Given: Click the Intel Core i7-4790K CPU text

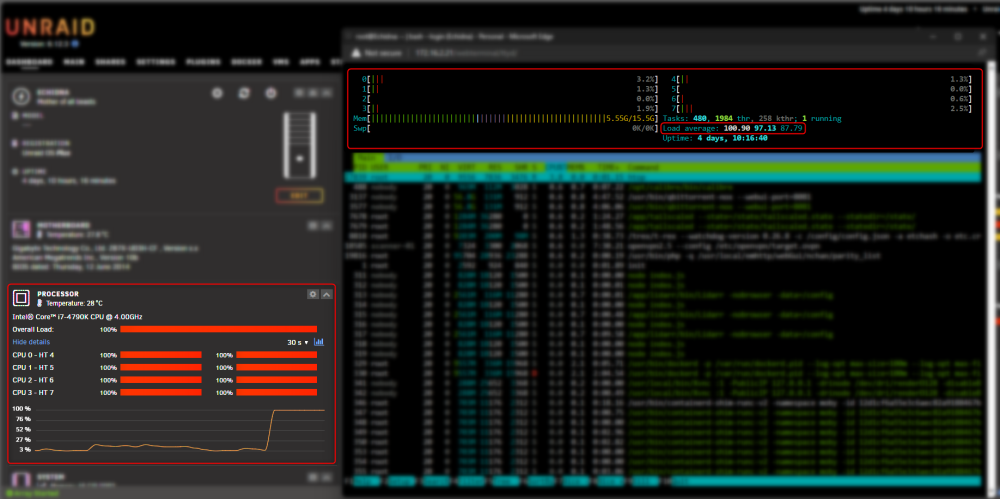Looking at the screenshot, I should point(77,317).
